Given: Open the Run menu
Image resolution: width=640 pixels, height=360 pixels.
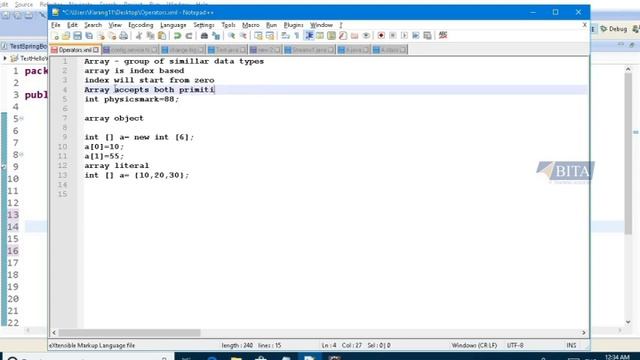Looking at the screenshot, I should (271, 25).
